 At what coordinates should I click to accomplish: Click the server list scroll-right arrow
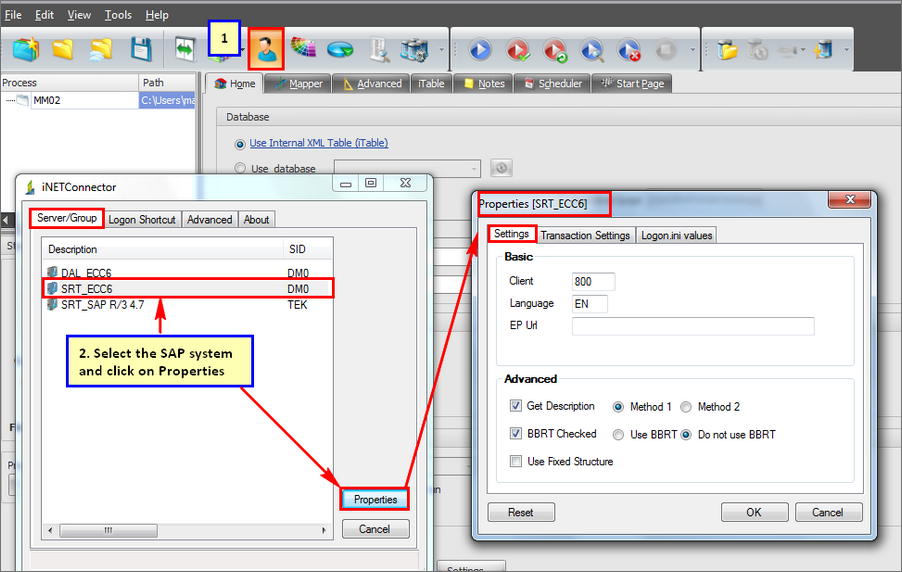click(x=324, y=530)
